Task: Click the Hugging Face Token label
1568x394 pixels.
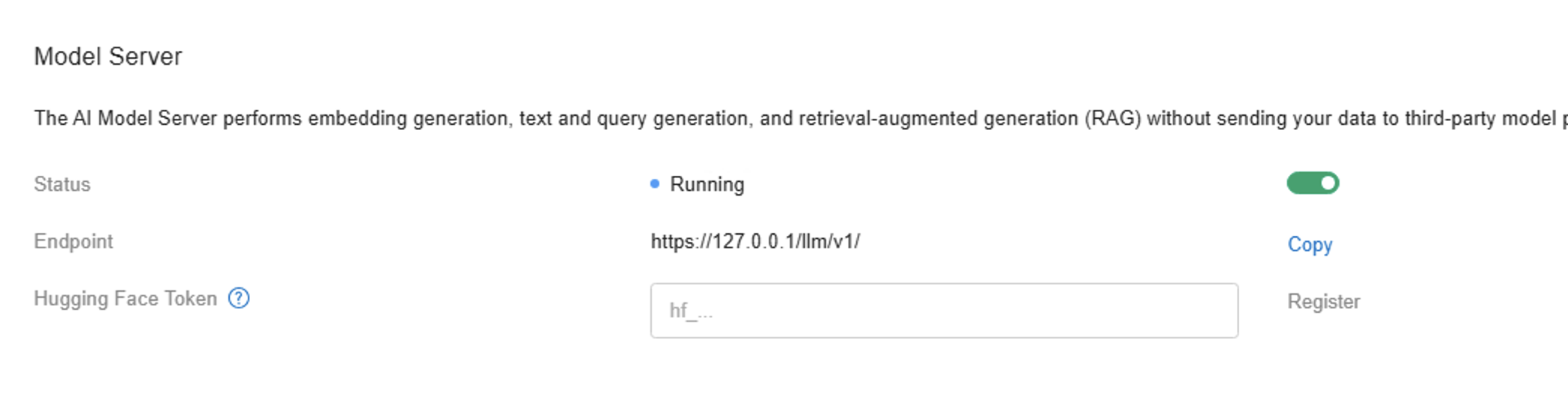Action: pos(125,299)
